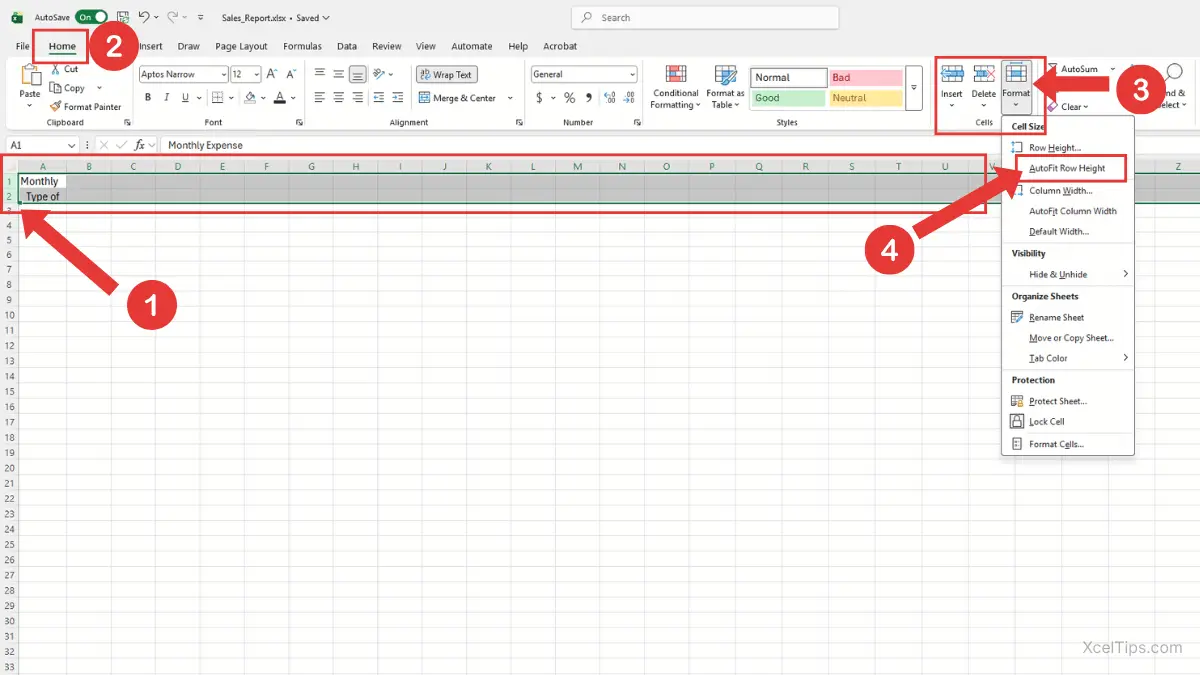The width and height of the screenshot is (1200, 675).
Task: Select AutoFit Row Height menu entry
Action: click(1067, 168)
